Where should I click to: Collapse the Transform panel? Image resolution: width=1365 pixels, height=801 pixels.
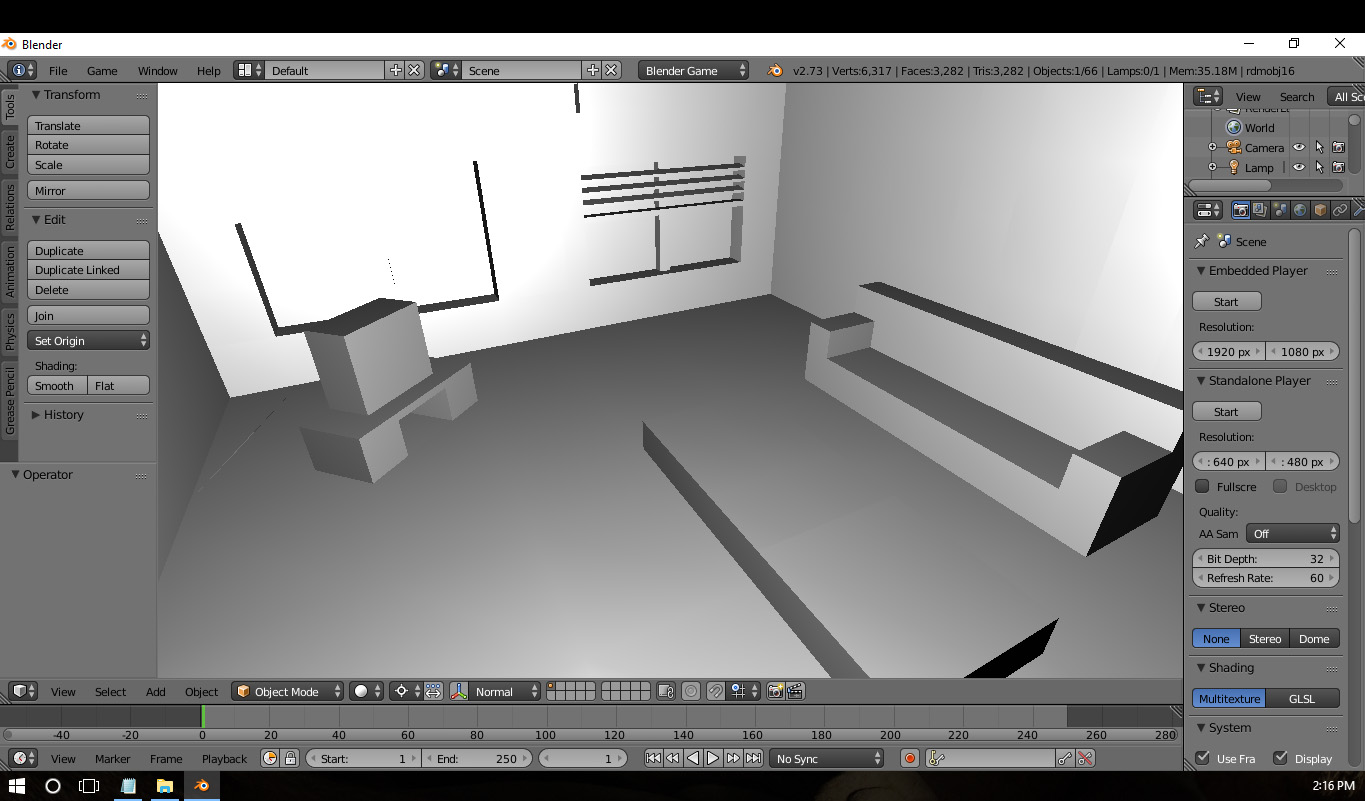(36, 94)
